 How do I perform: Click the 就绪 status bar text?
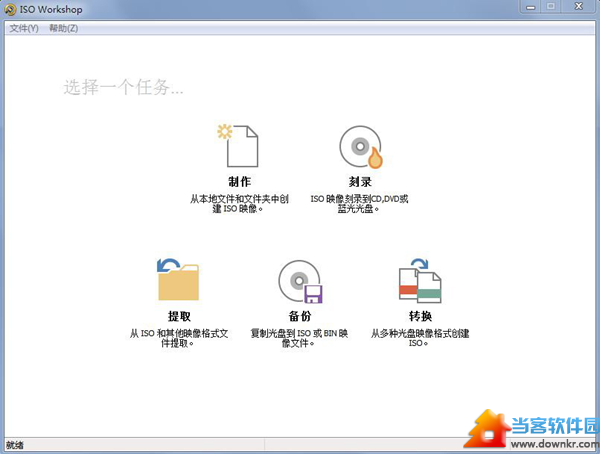[15, 445]
